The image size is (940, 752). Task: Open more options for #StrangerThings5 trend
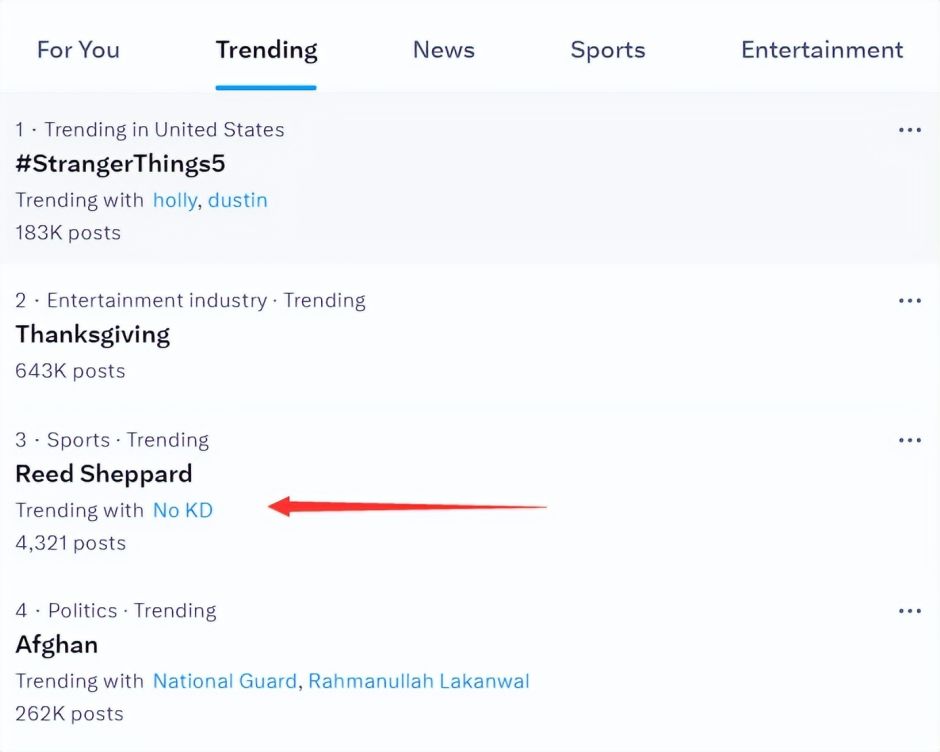point(909,131)
